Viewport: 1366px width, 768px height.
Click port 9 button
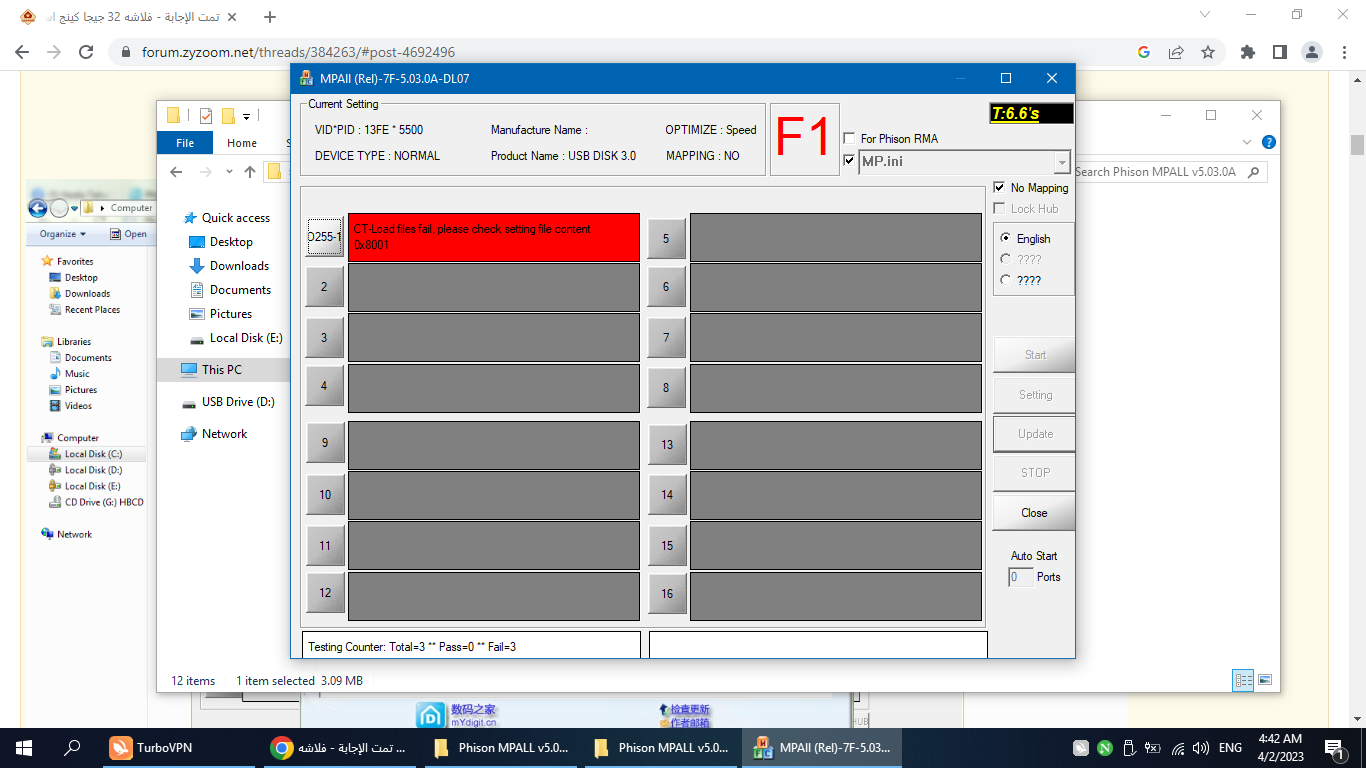pos(324,443)
